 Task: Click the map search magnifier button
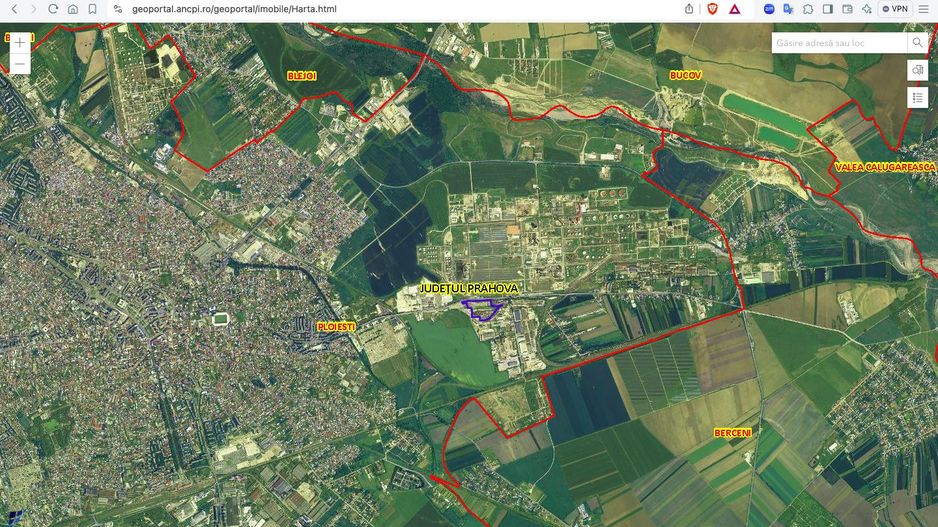917,42
